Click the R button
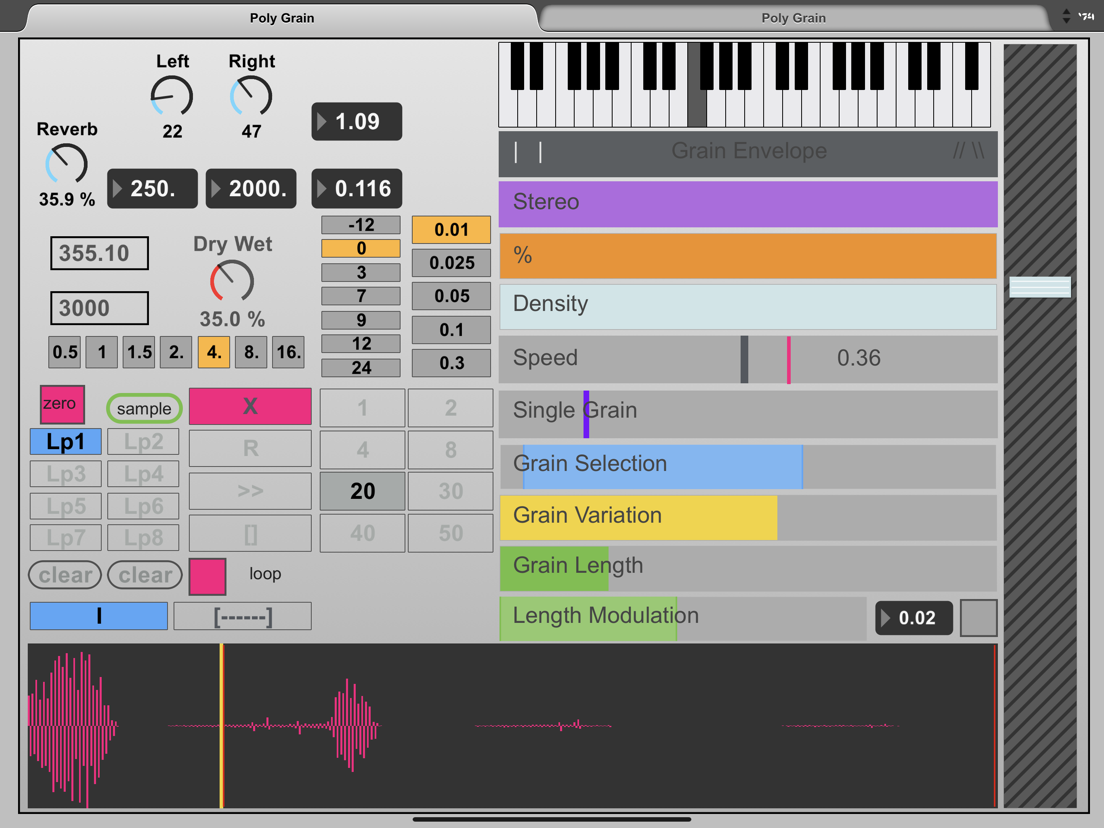 coord(250,448)
